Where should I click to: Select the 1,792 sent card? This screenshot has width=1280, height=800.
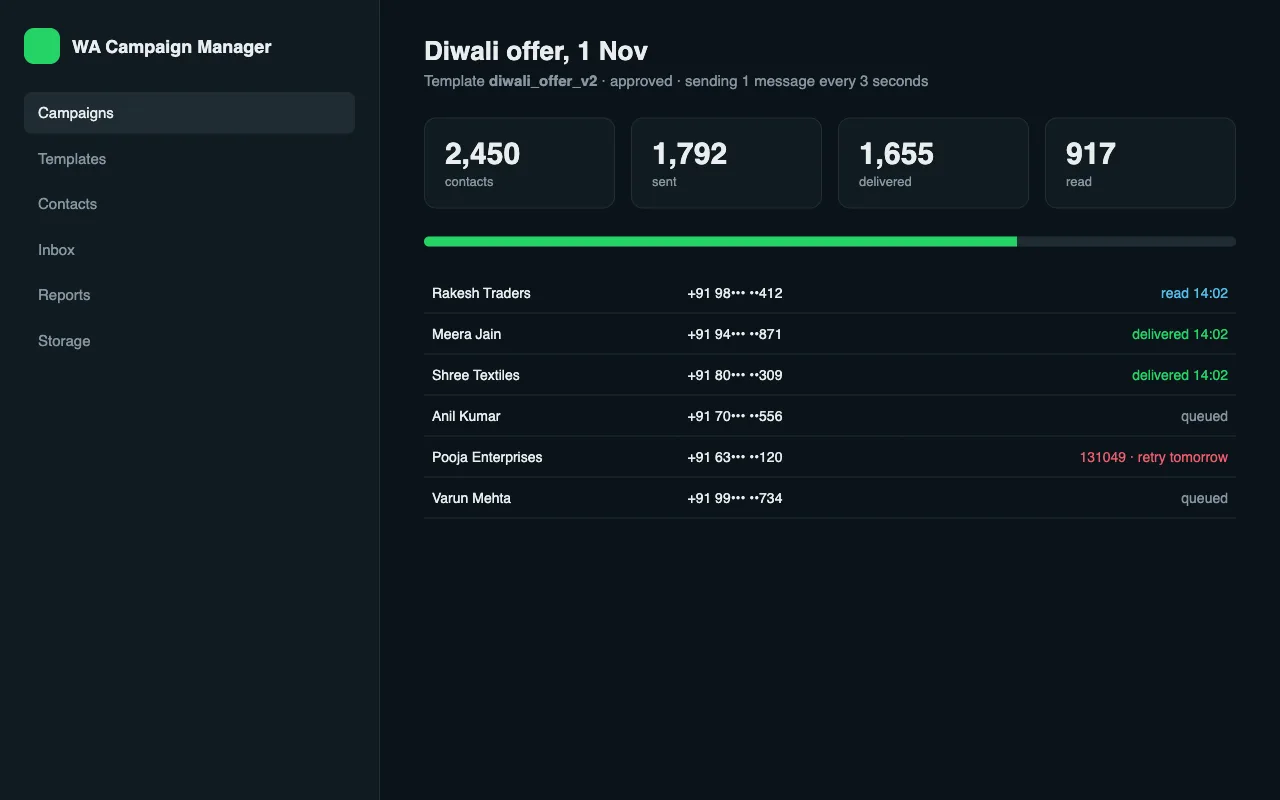pos(726,163)
